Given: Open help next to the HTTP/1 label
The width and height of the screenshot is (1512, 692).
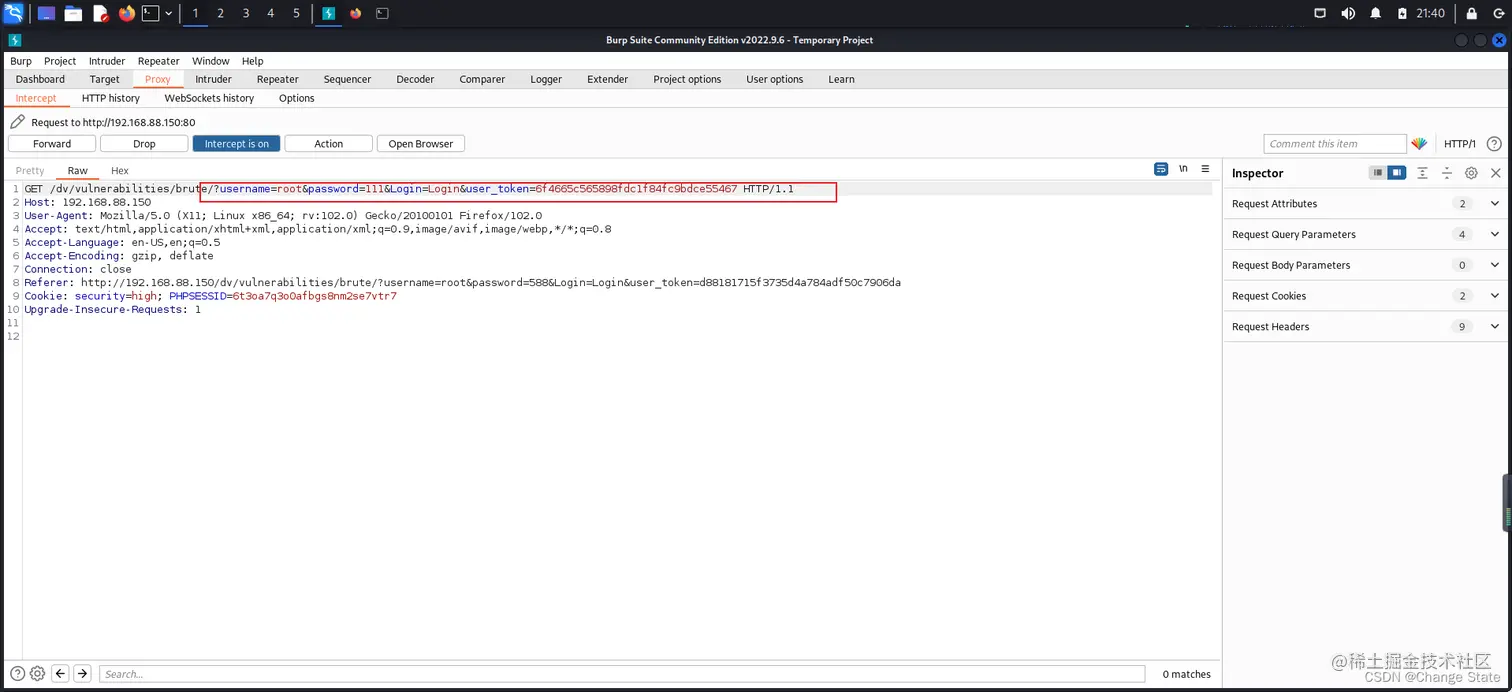Looking at the screenshot, I should (x=1494, y=144).
